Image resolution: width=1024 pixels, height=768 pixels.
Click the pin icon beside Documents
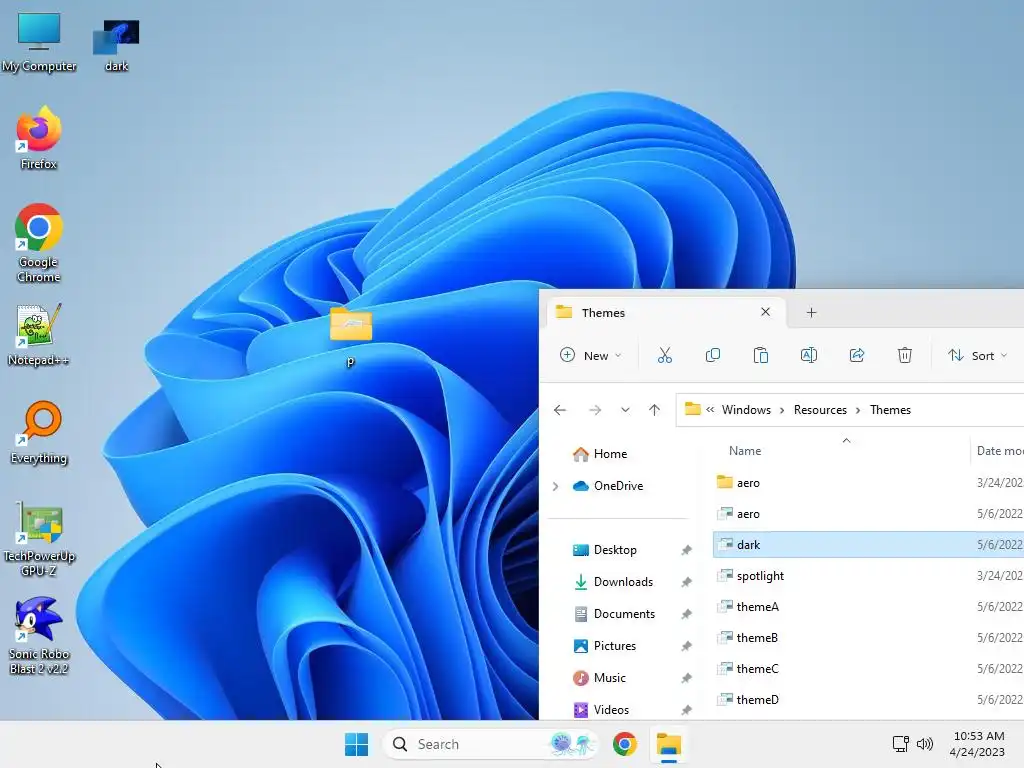(686, 614)
